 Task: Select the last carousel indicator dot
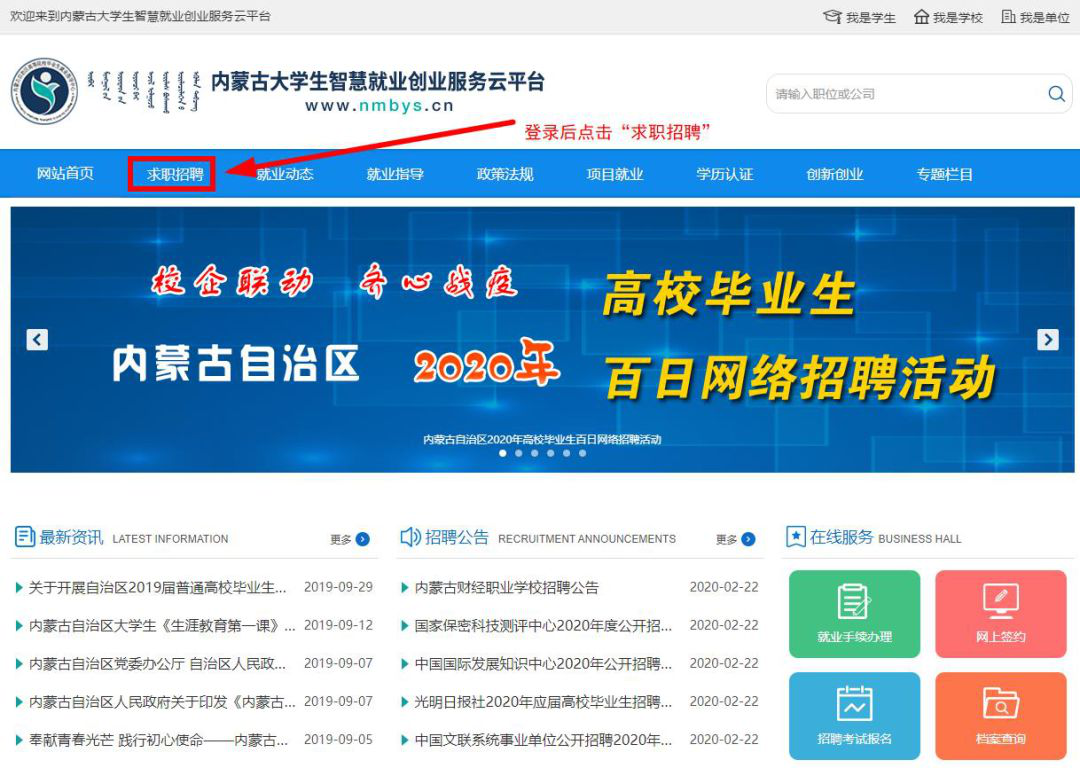583,453
